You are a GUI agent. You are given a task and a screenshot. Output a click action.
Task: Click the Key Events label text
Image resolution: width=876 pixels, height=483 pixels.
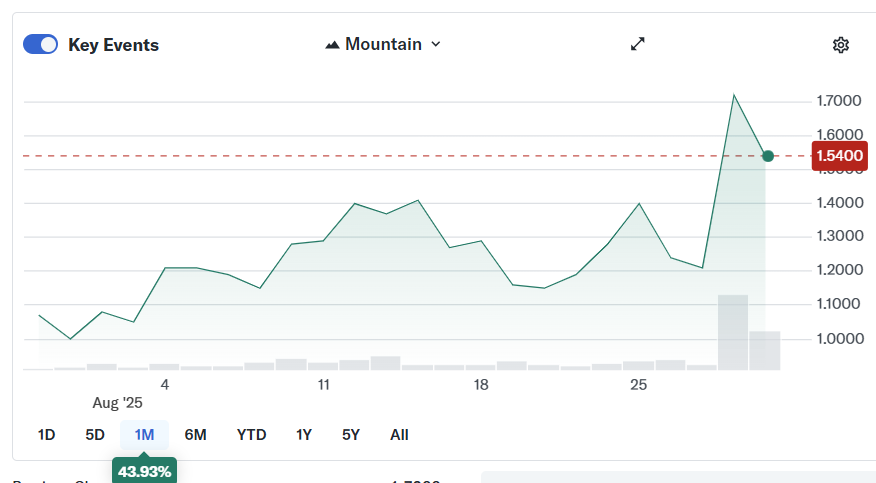[x=113, y=45]
